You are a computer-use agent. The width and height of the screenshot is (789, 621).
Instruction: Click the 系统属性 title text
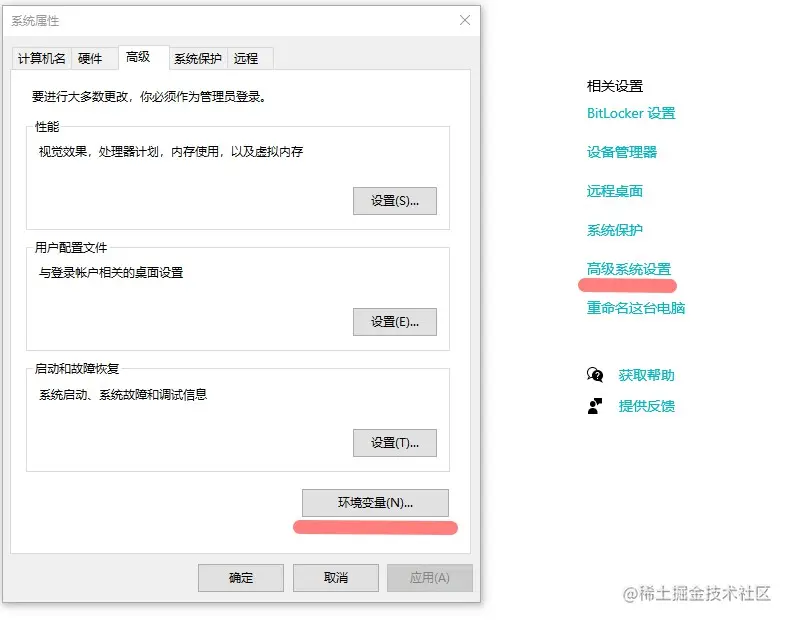pyautogui.click(x=35, y=21)
